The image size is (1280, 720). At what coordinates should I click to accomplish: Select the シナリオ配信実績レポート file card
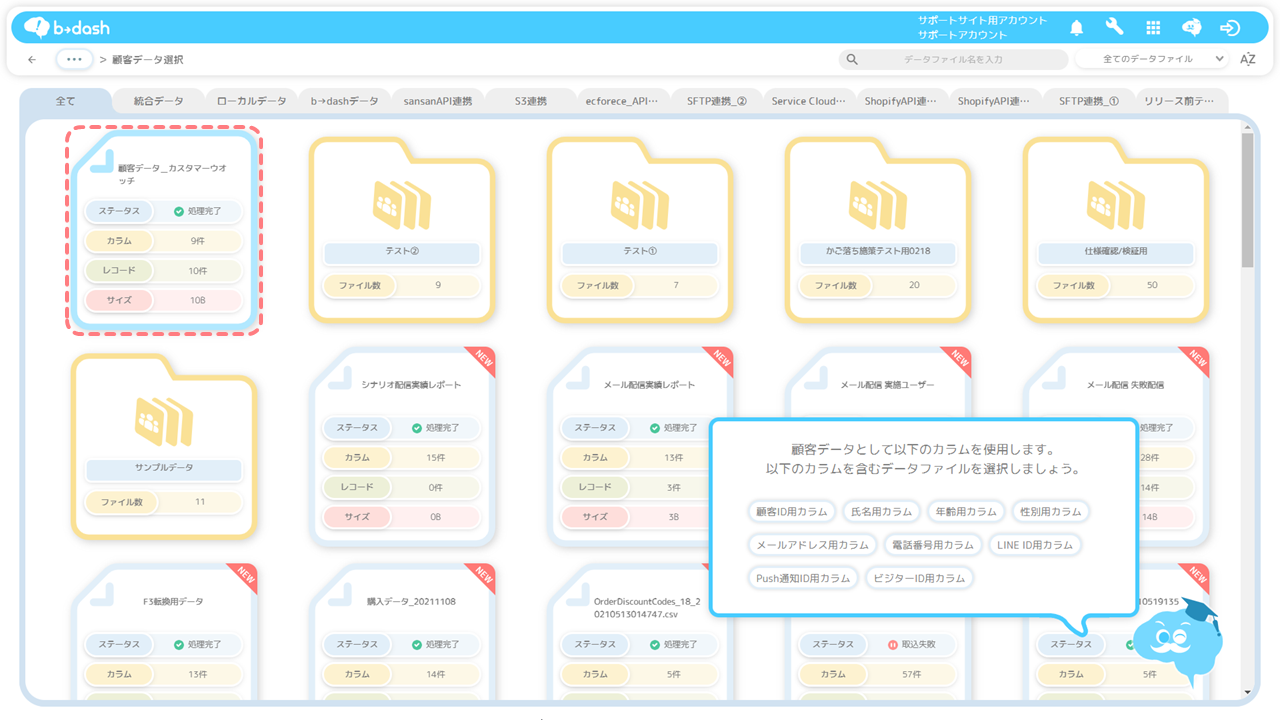coord(402,447)
